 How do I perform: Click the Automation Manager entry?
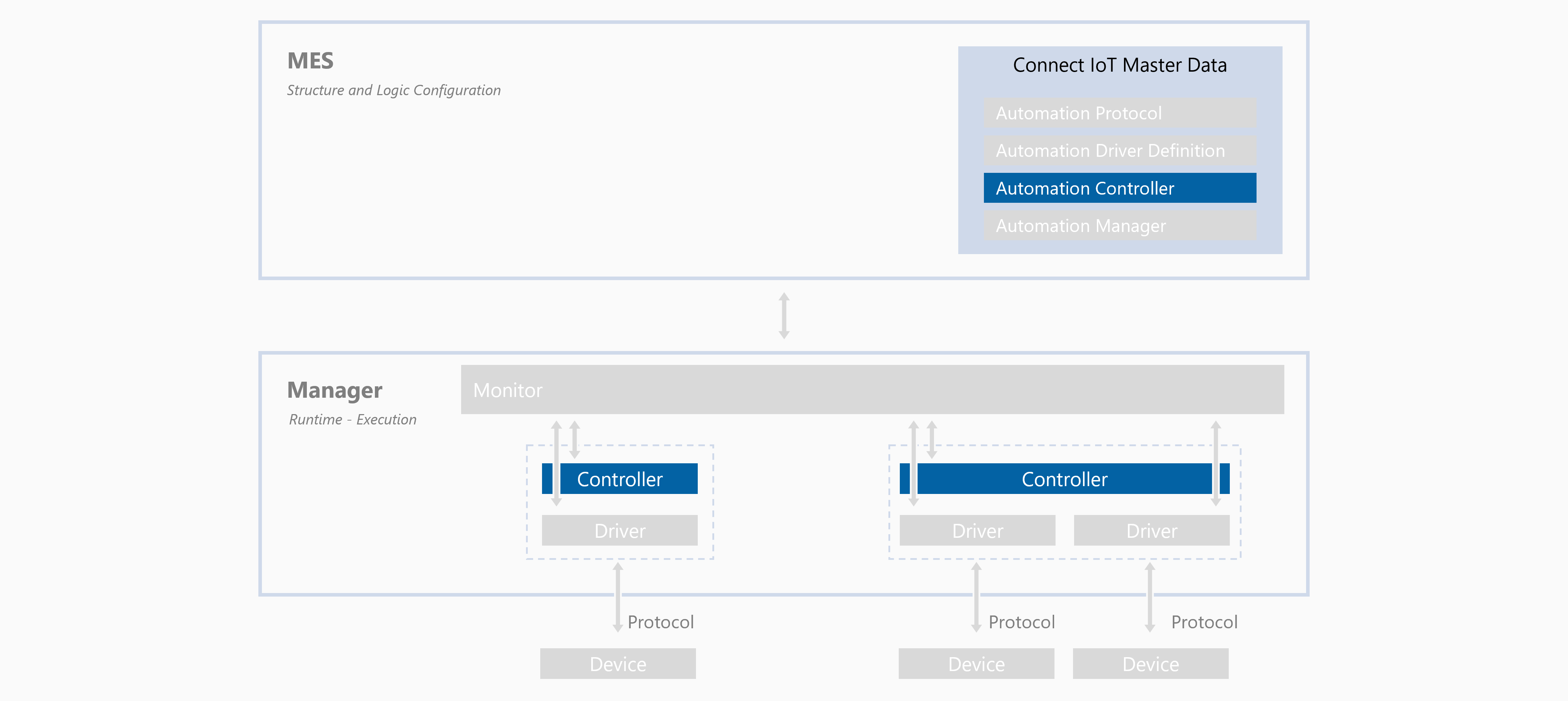(x=1119, y=226)
